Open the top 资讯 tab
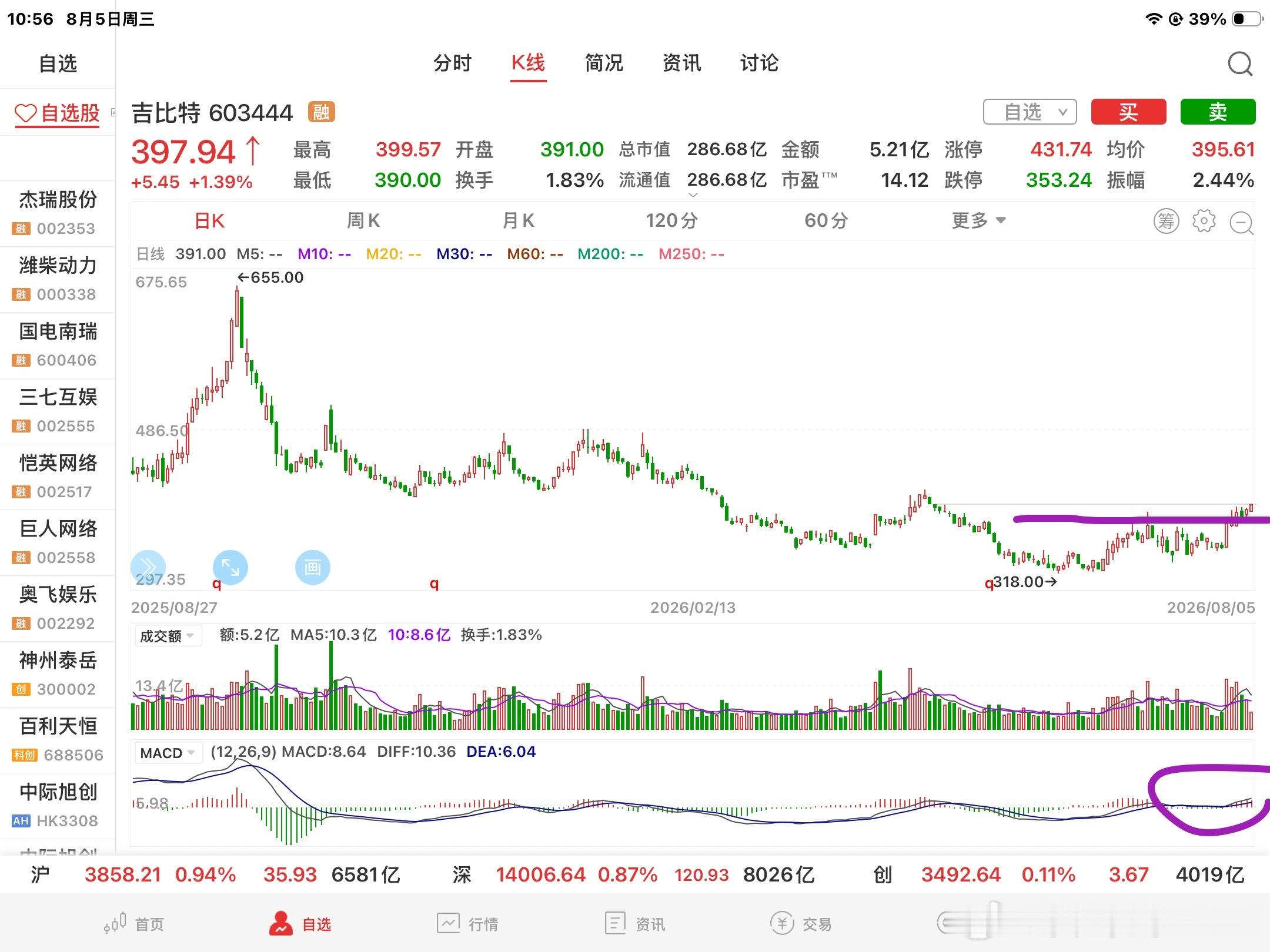The height and width of the screenshot is (952, 1270). tap(681, 63)
